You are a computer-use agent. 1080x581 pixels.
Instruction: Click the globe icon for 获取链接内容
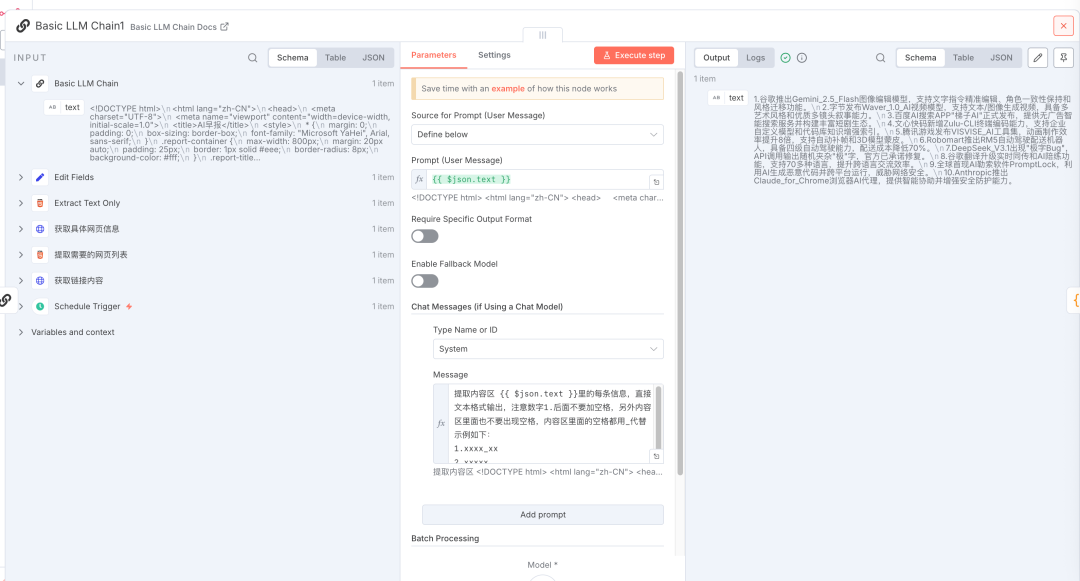pos(40,280)
